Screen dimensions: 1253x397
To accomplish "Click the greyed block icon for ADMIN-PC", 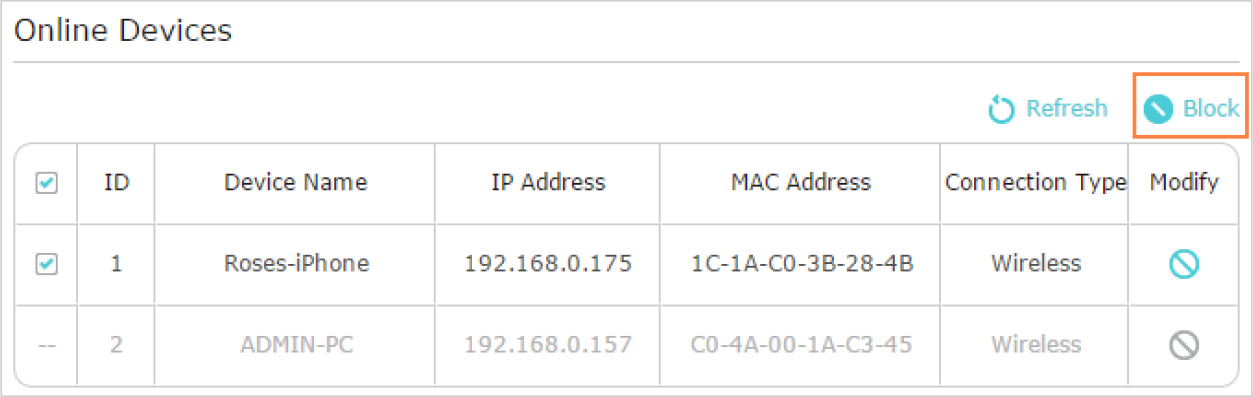I will [x=1184, y=346].
